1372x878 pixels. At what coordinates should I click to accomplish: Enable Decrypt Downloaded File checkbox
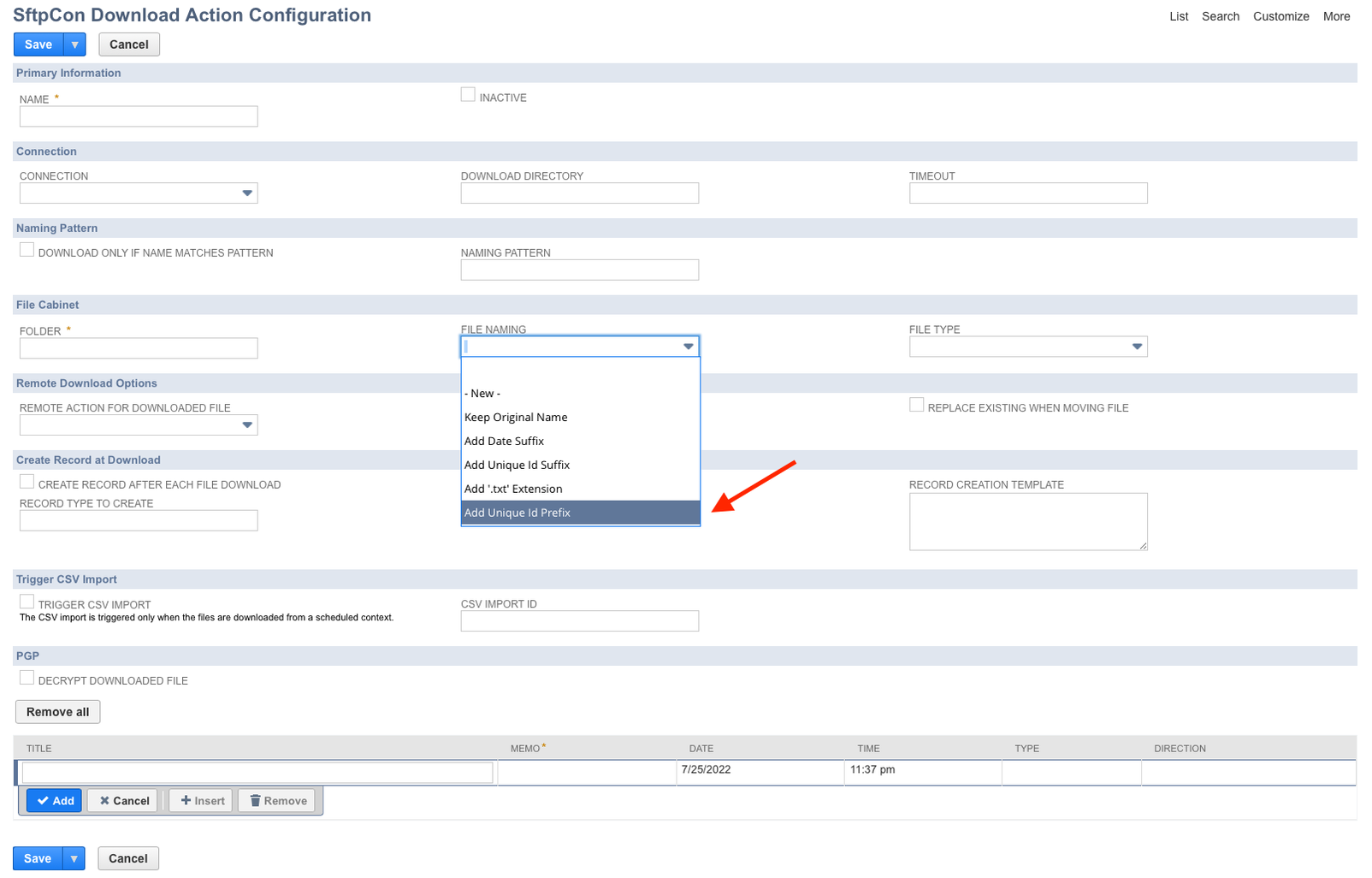click(27, 678)
